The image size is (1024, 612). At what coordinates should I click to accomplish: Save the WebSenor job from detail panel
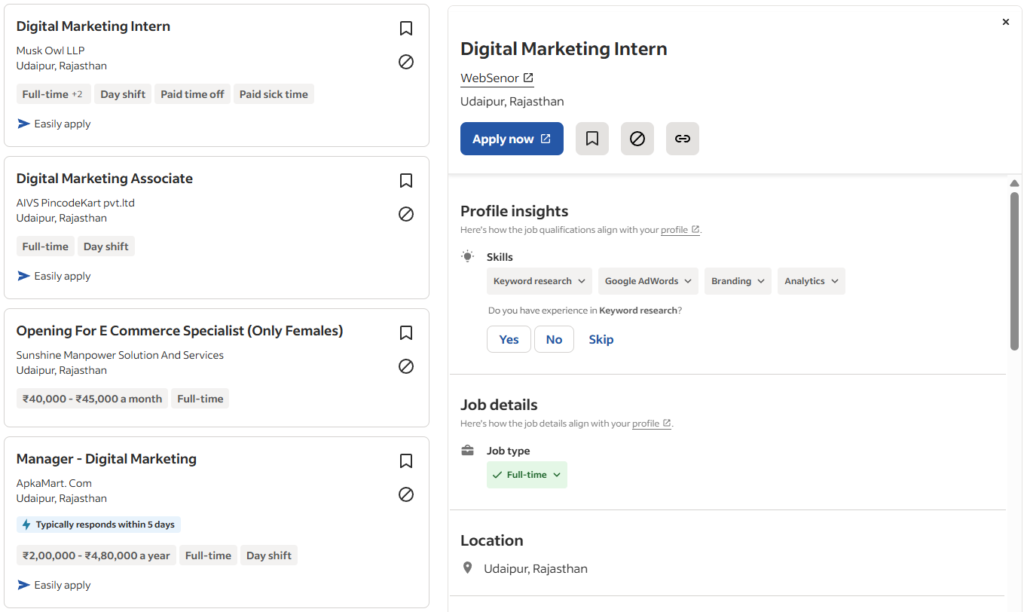pyautogui.click(x=592, y=139)
